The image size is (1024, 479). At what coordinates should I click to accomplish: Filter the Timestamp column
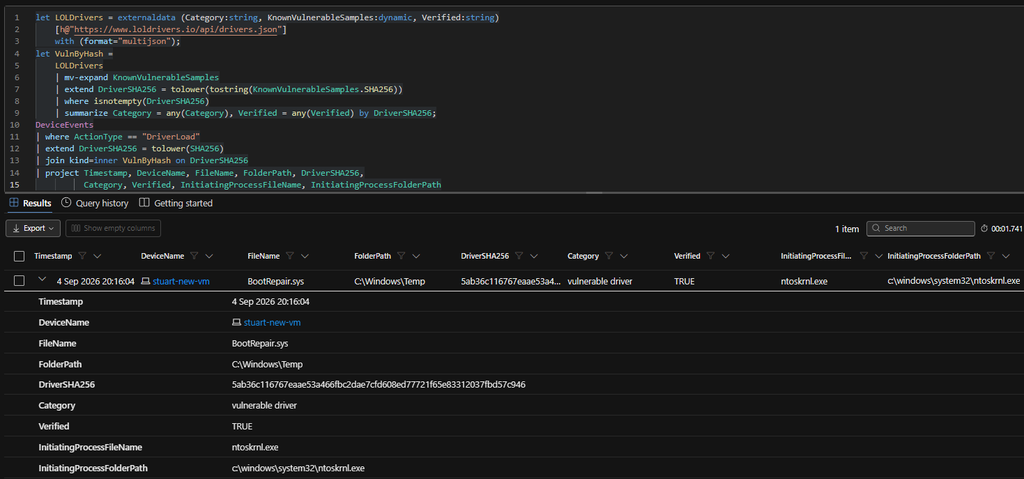pyautogui.click(x=82, y=256)
